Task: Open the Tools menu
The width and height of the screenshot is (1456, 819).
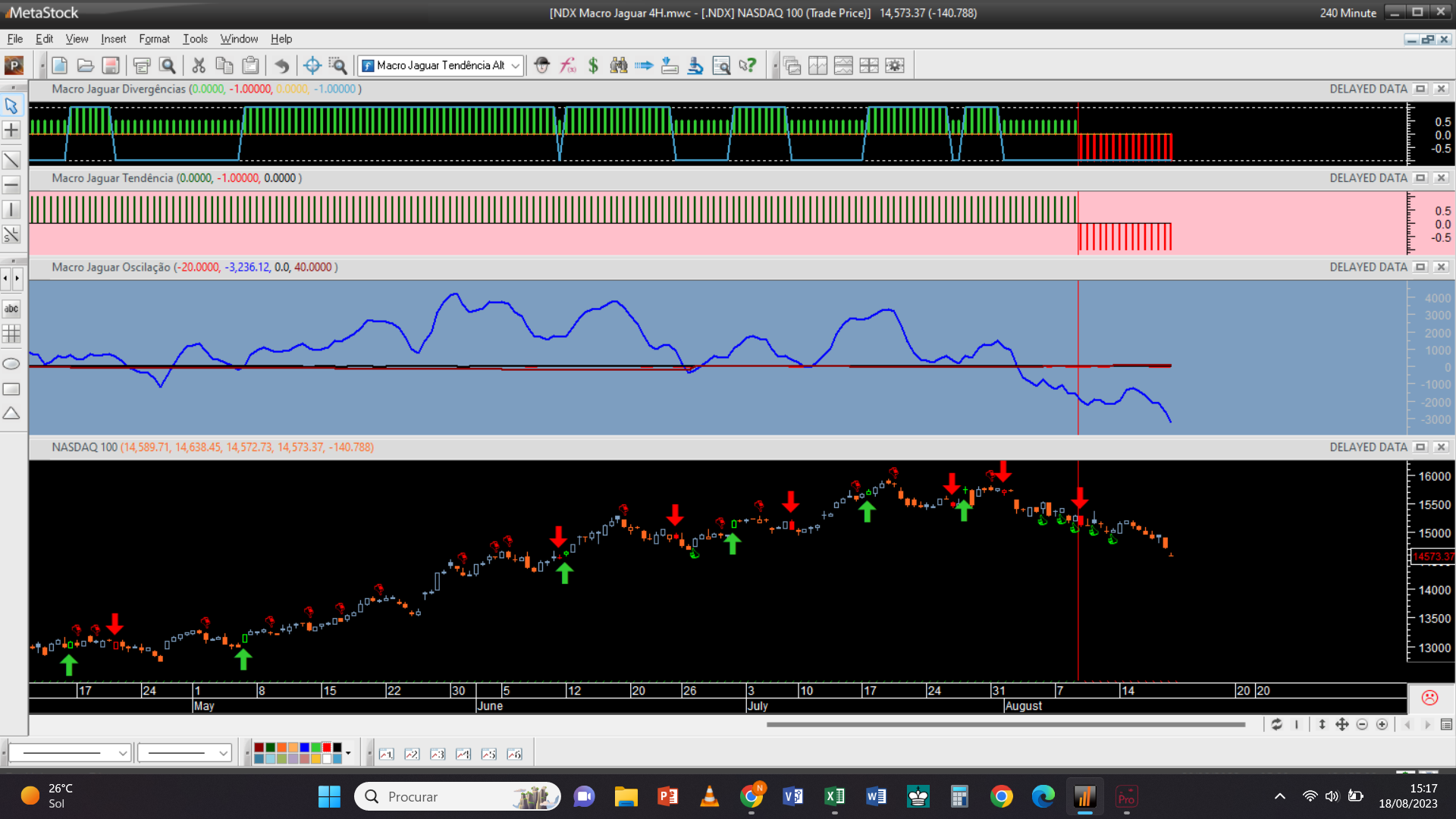Action: (195, 39)
